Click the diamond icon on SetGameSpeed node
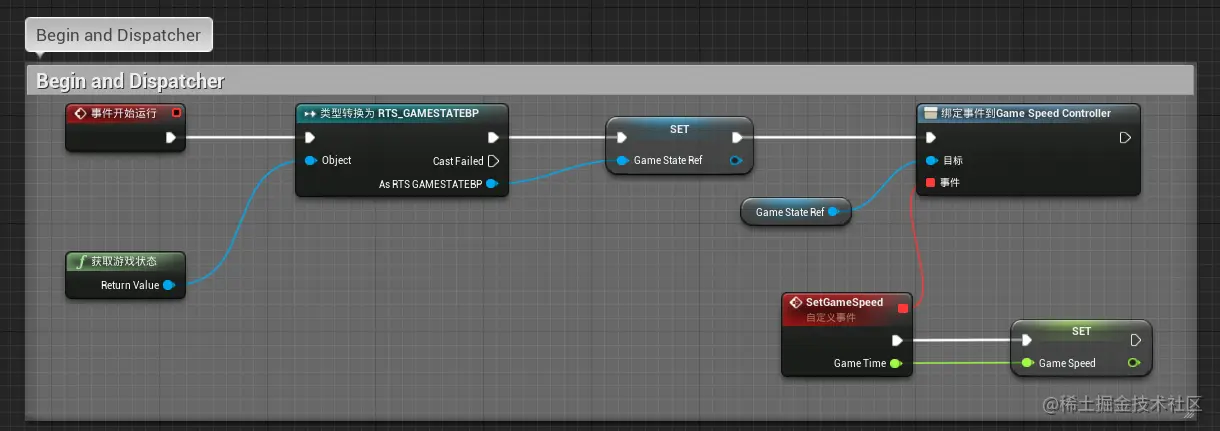Viewport: 1220px width, 431px height. coord(796,302)
